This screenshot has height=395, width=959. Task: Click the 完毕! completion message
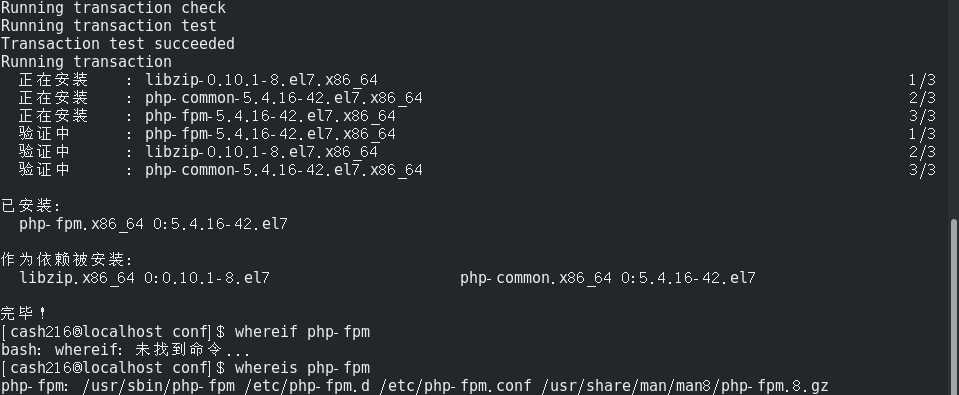pos(23,314)
